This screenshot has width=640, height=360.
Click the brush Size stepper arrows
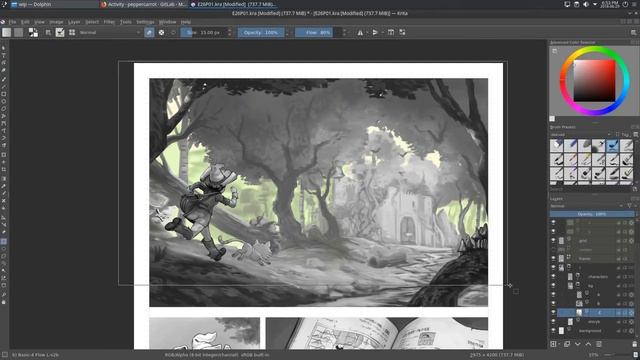tap(229, 32)
